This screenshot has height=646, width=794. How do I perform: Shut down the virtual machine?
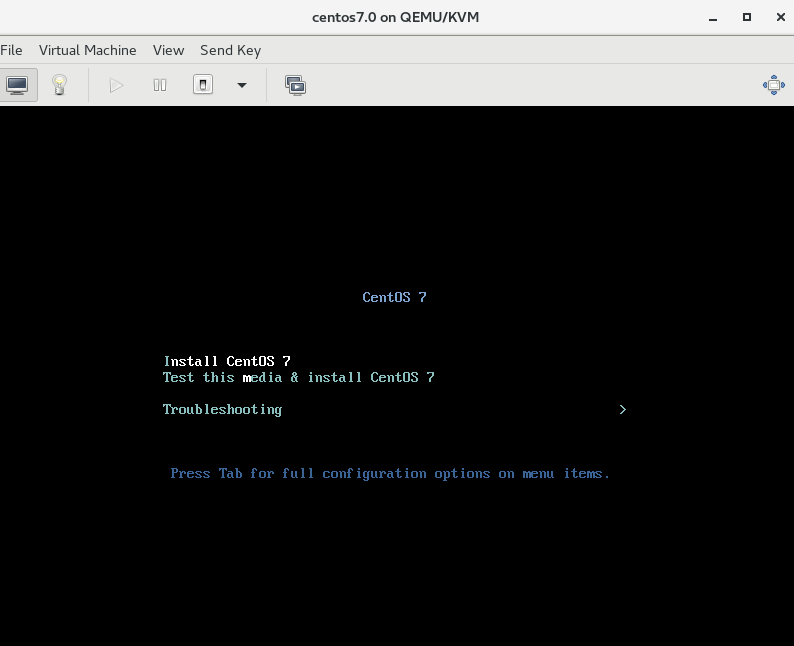(203, 85)
